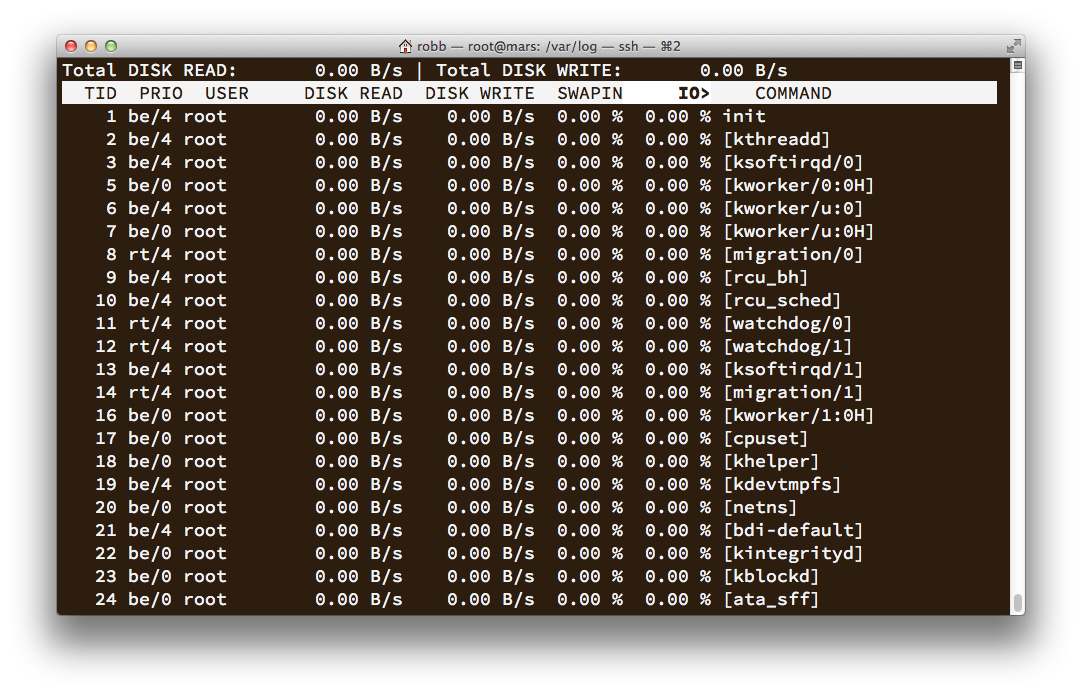The height and width of the screenshot is (694, 1082).
Task: Click the init process row
Action: click(x=744, y=116)
